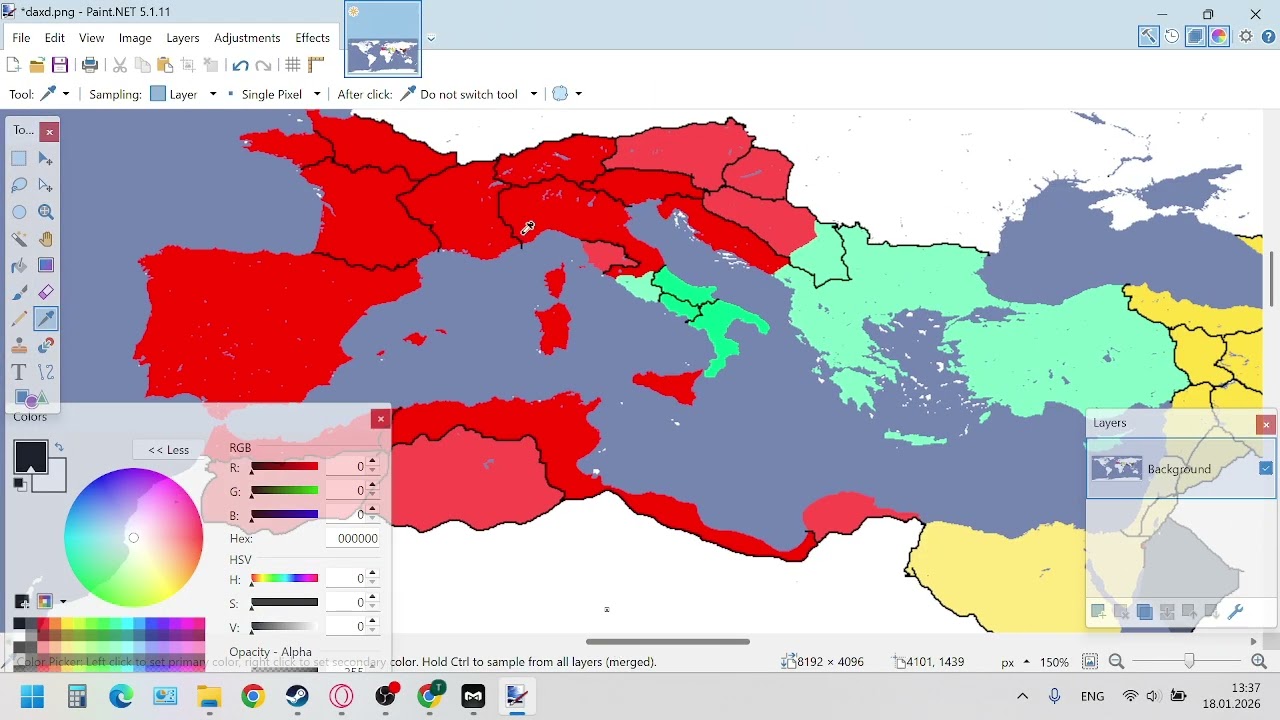The image size is (1280, 720).
Task: Click Add New Layer button
Action: [1098, 612]
